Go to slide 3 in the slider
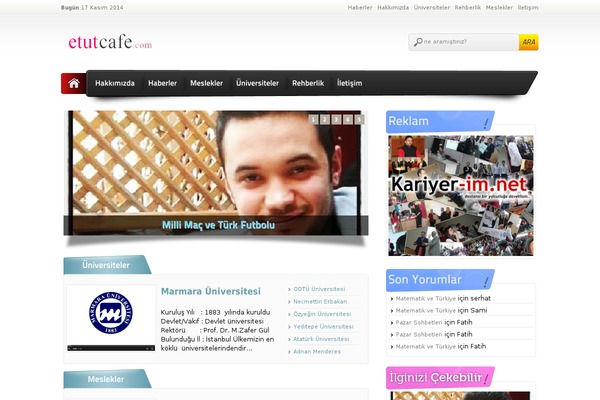 [336, 119]
